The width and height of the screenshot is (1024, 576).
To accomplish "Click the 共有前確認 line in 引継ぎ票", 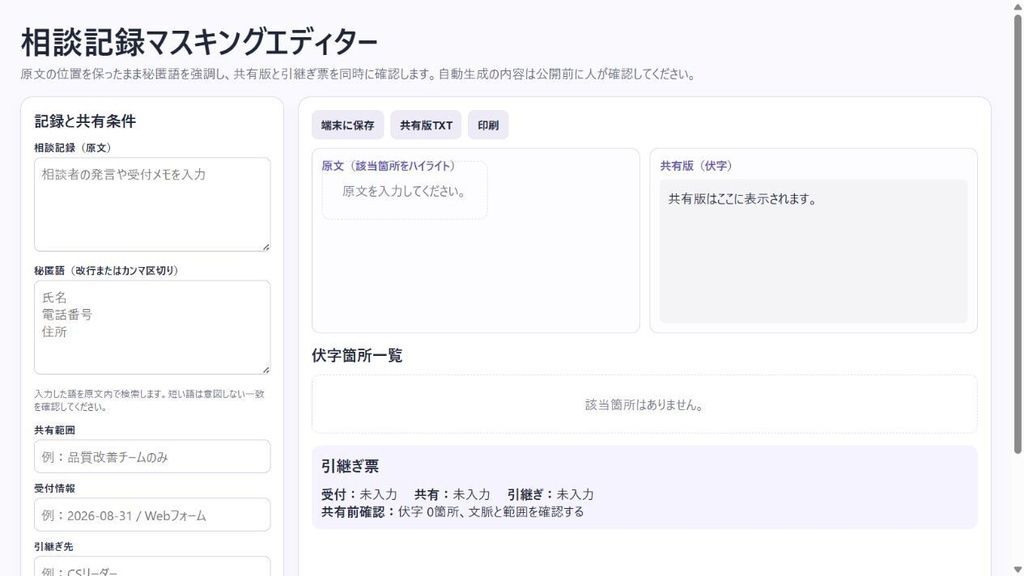I will [x=453, y=512].
